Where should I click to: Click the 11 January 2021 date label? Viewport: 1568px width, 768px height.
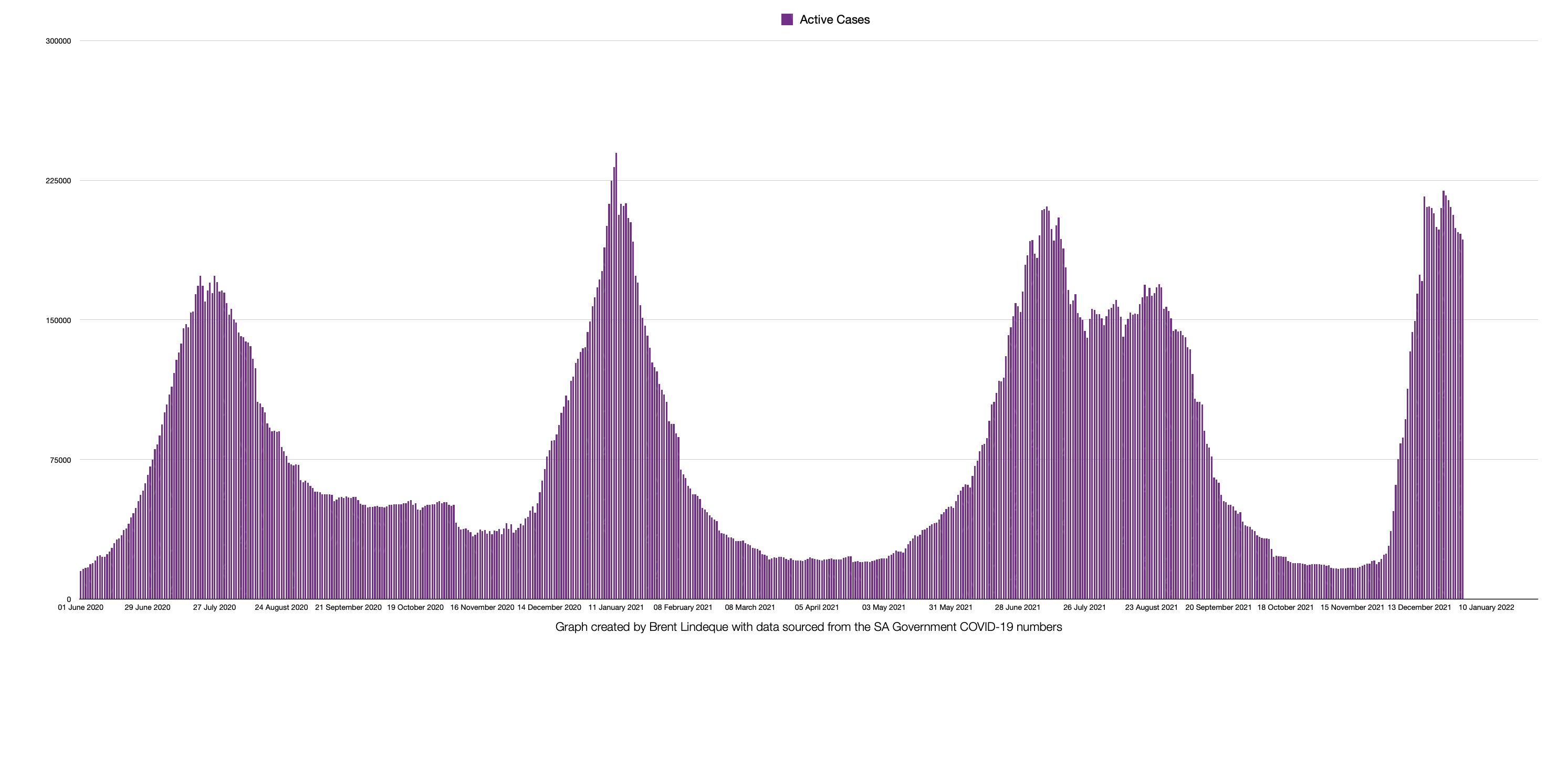[x=616, y=607]
